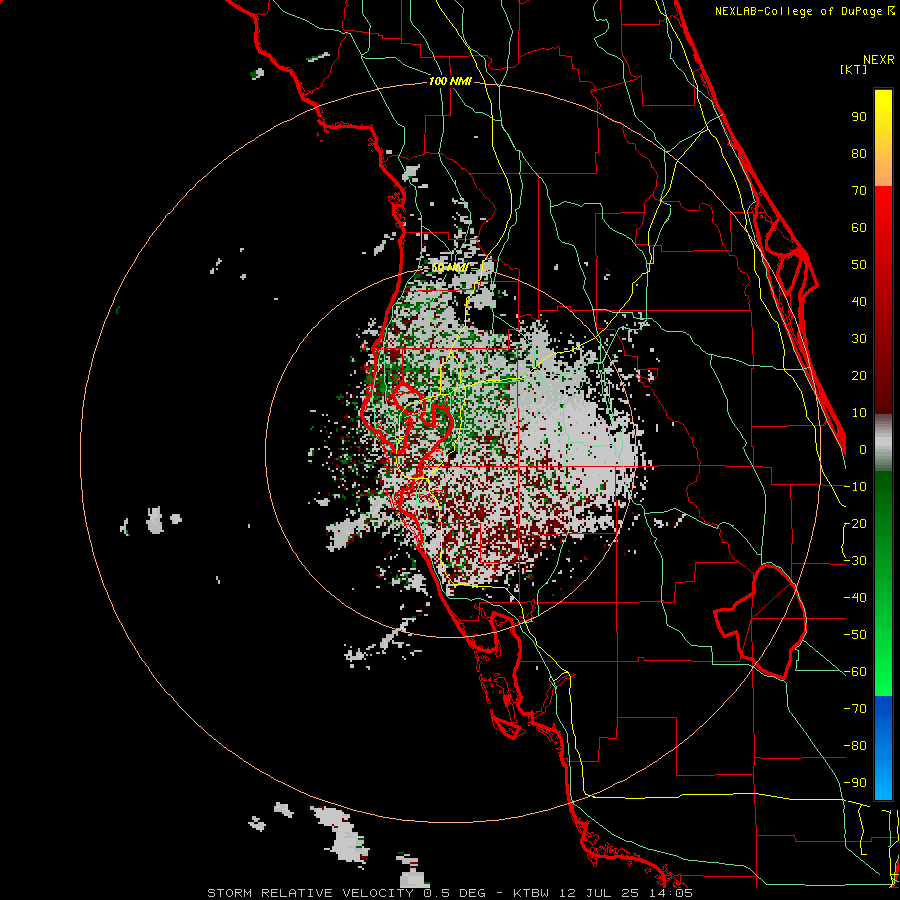Click the positive 70 value on velocity scale
The height and width of the screenshot is (900, 900).
click(x=859, y=191)
